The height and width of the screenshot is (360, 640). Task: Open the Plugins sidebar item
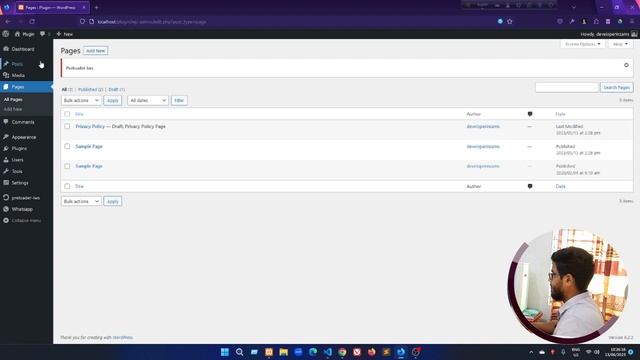coord(19,149)
